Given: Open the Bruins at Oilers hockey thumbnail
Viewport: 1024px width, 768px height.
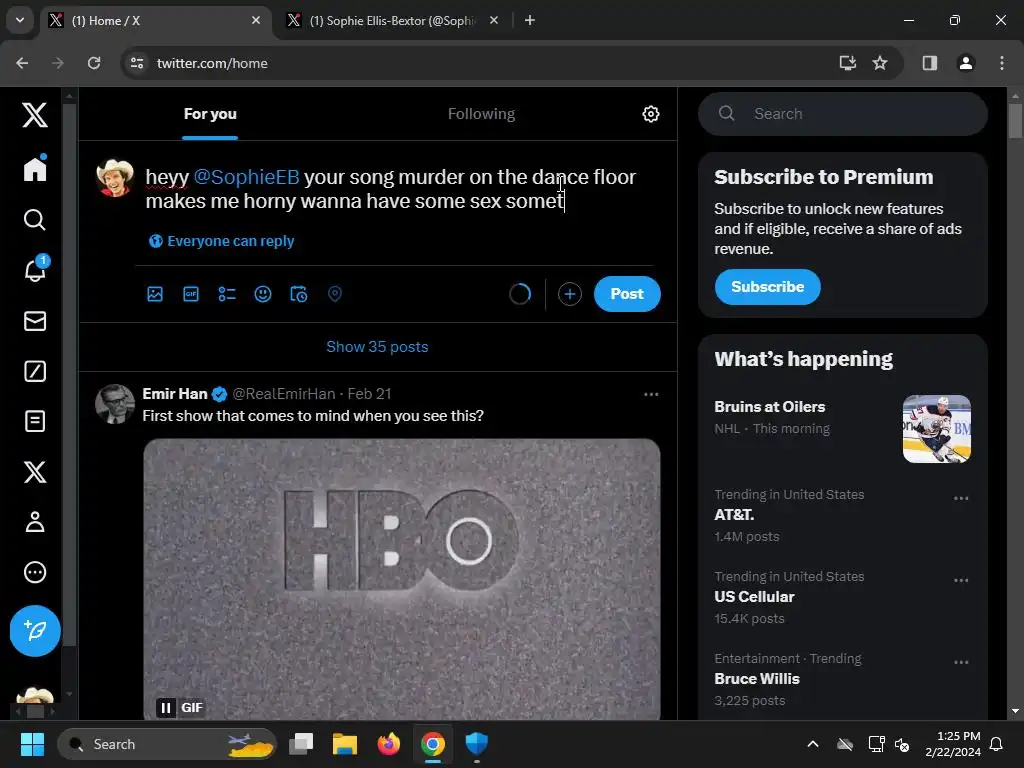Looking at the screenshot, I should coord(936,429).
